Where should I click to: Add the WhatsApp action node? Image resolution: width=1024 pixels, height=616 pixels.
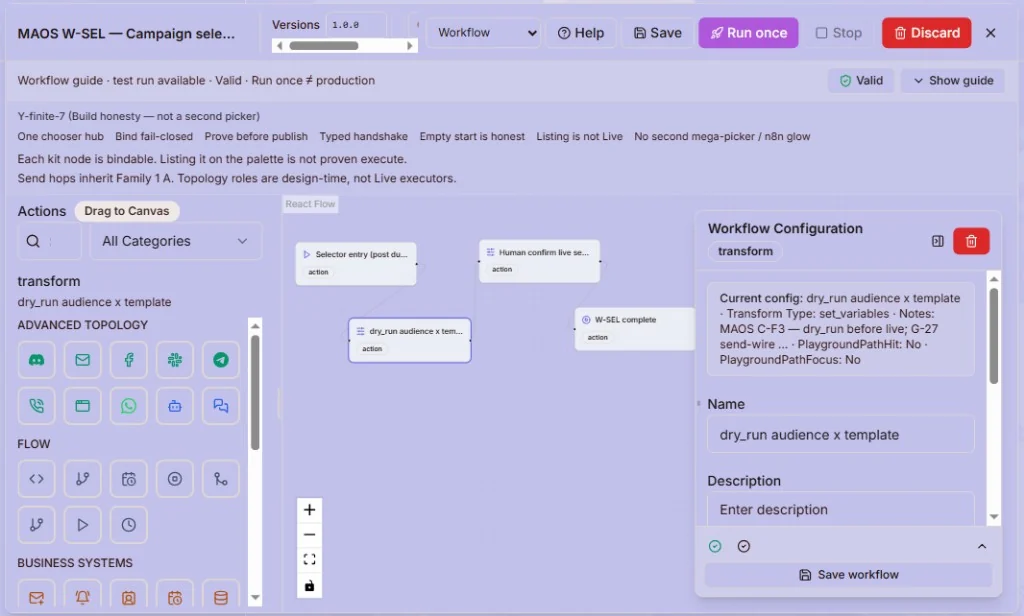129,406
